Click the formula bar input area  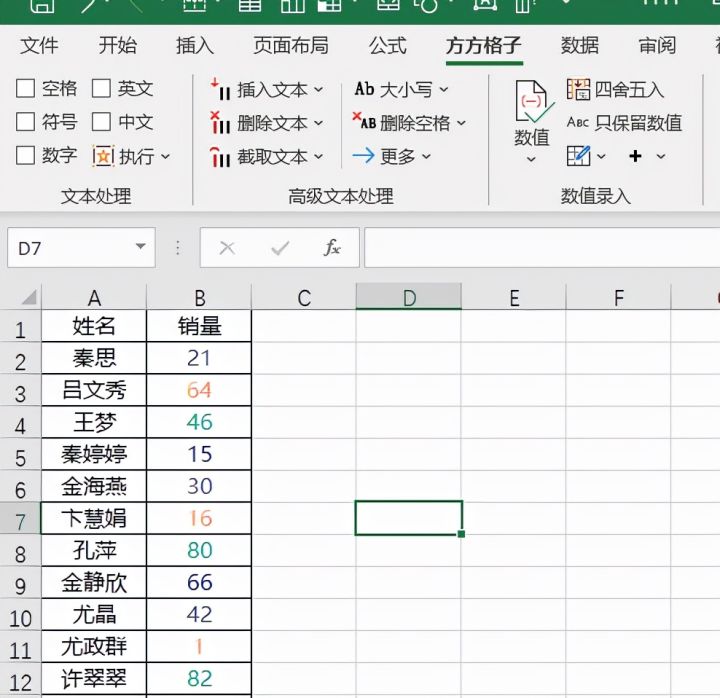542,248
